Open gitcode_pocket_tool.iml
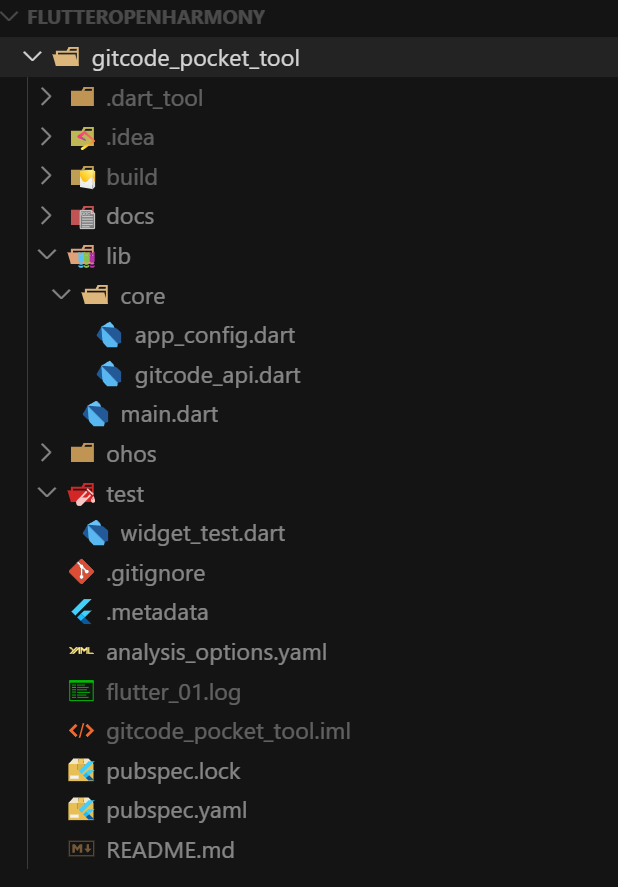 point(228,731)
